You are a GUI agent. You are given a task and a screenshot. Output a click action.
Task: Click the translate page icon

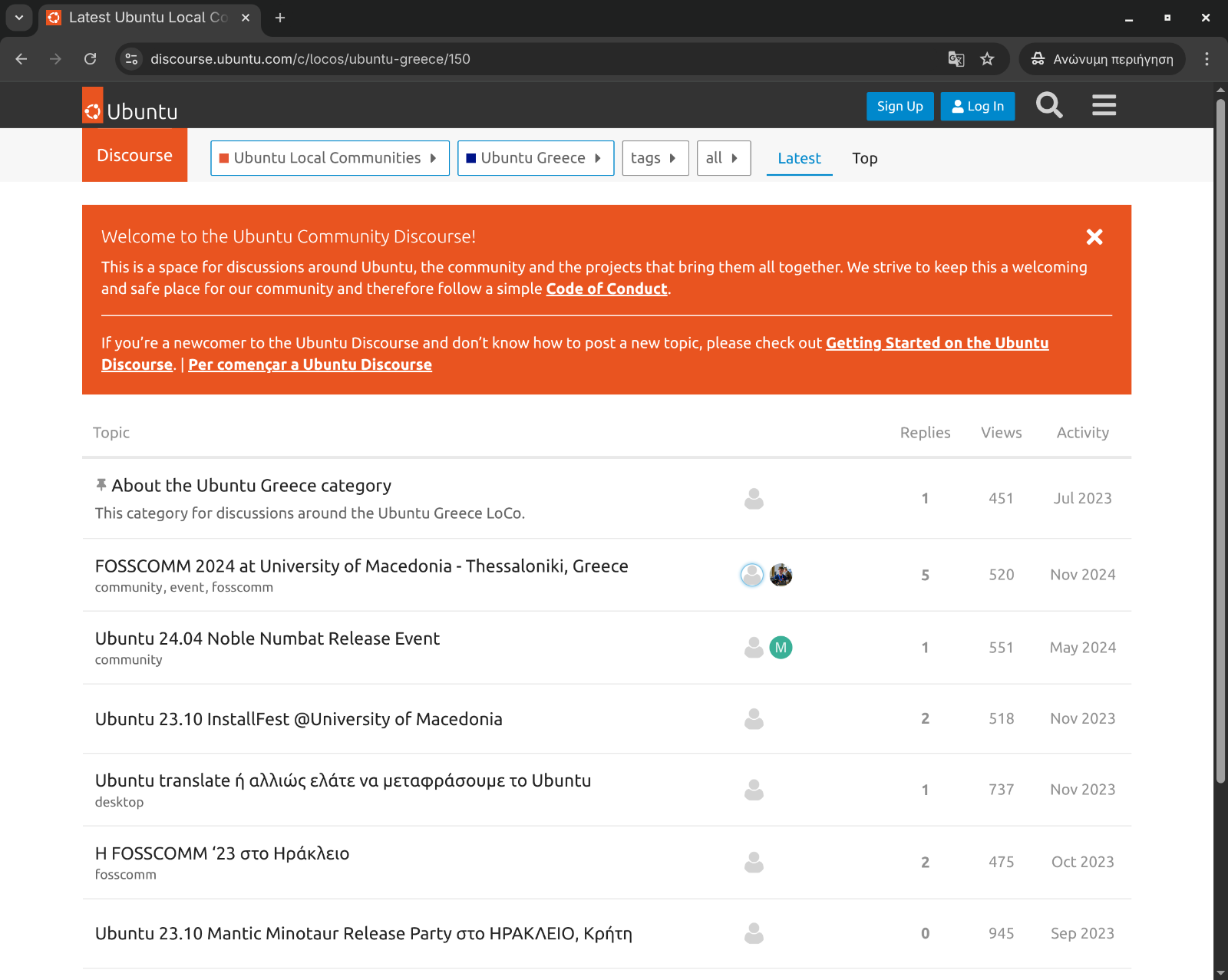pyautogui.click(x=956, y=59)
